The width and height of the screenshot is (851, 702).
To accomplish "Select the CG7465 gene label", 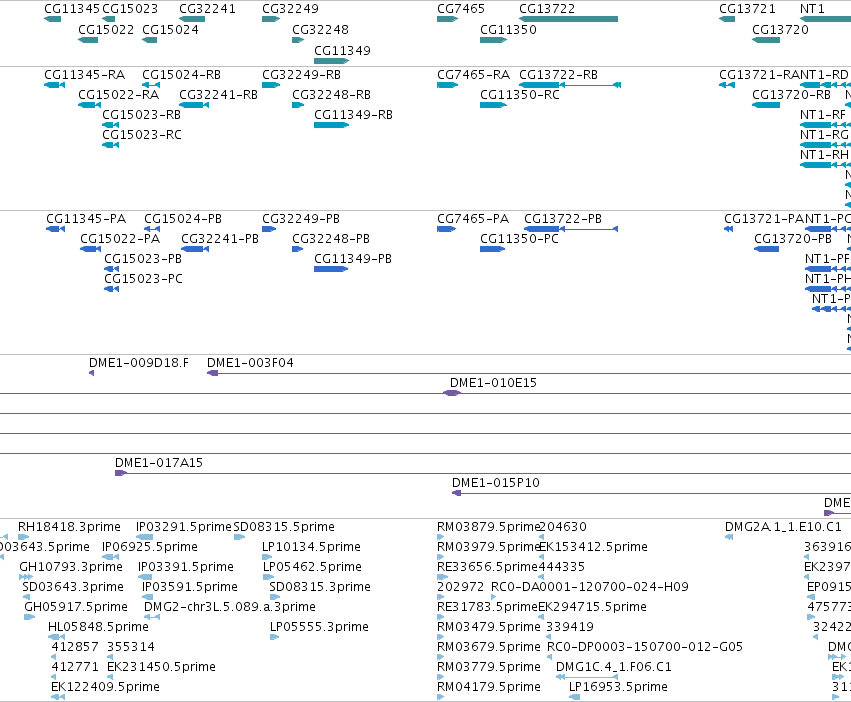I will pos(461,9).
